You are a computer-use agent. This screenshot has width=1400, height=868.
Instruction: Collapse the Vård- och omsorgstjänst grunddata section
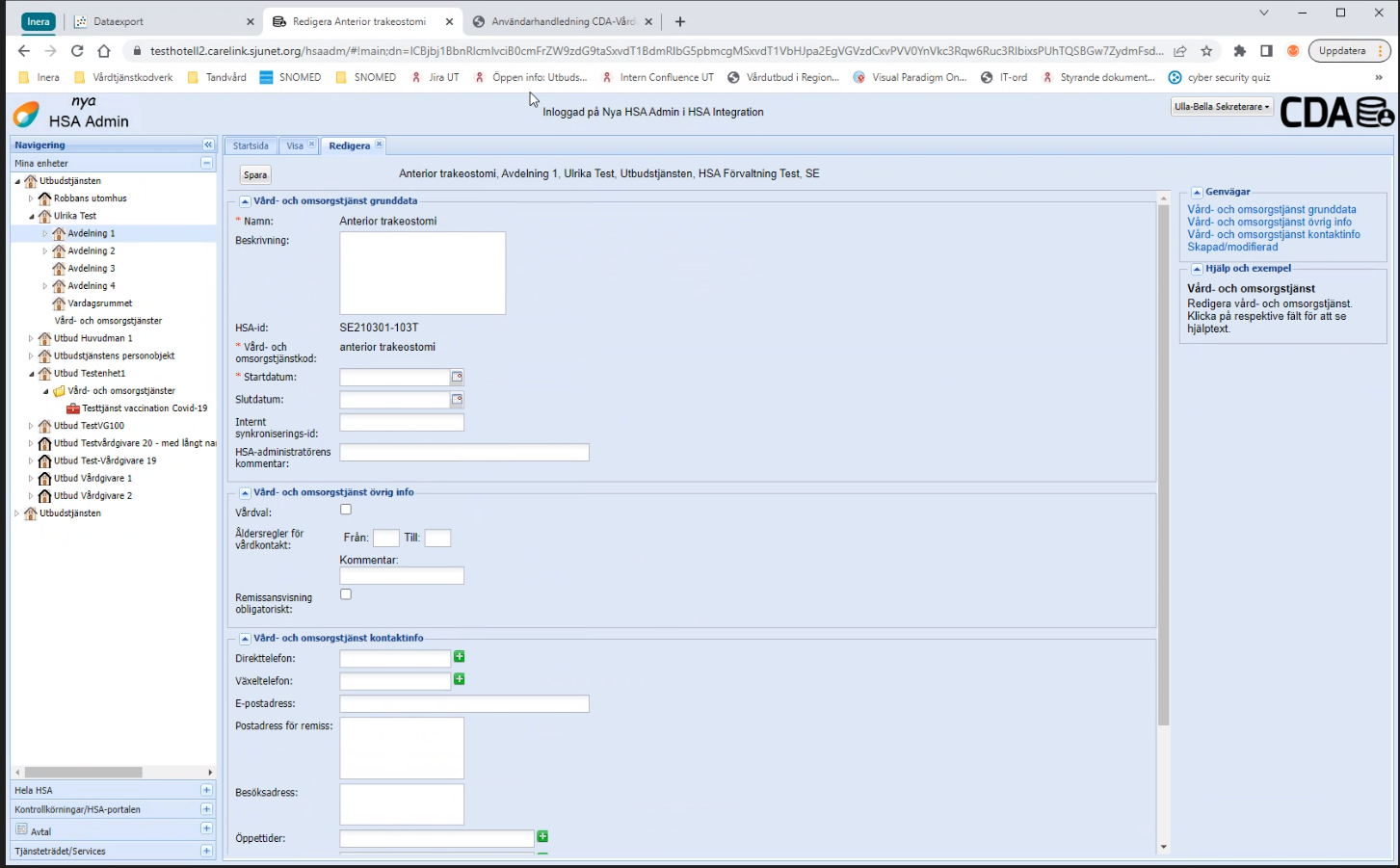(x=245, y=201)
